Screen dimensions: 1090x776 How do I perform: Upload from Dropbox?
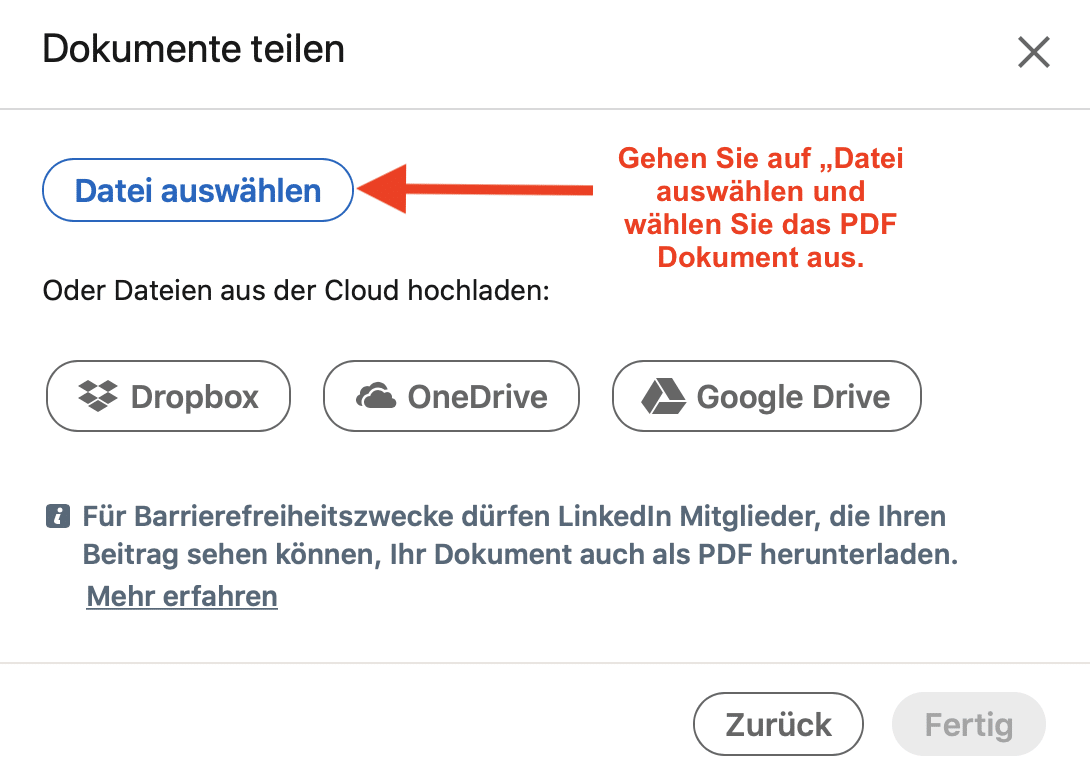168,396
